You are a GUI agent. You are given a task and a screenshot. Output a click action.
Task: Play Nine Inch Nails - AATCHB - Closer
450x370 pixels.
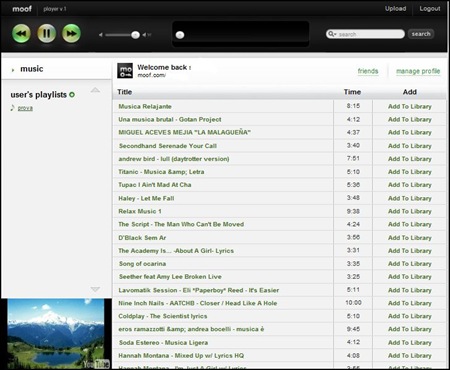click(198, 303)
